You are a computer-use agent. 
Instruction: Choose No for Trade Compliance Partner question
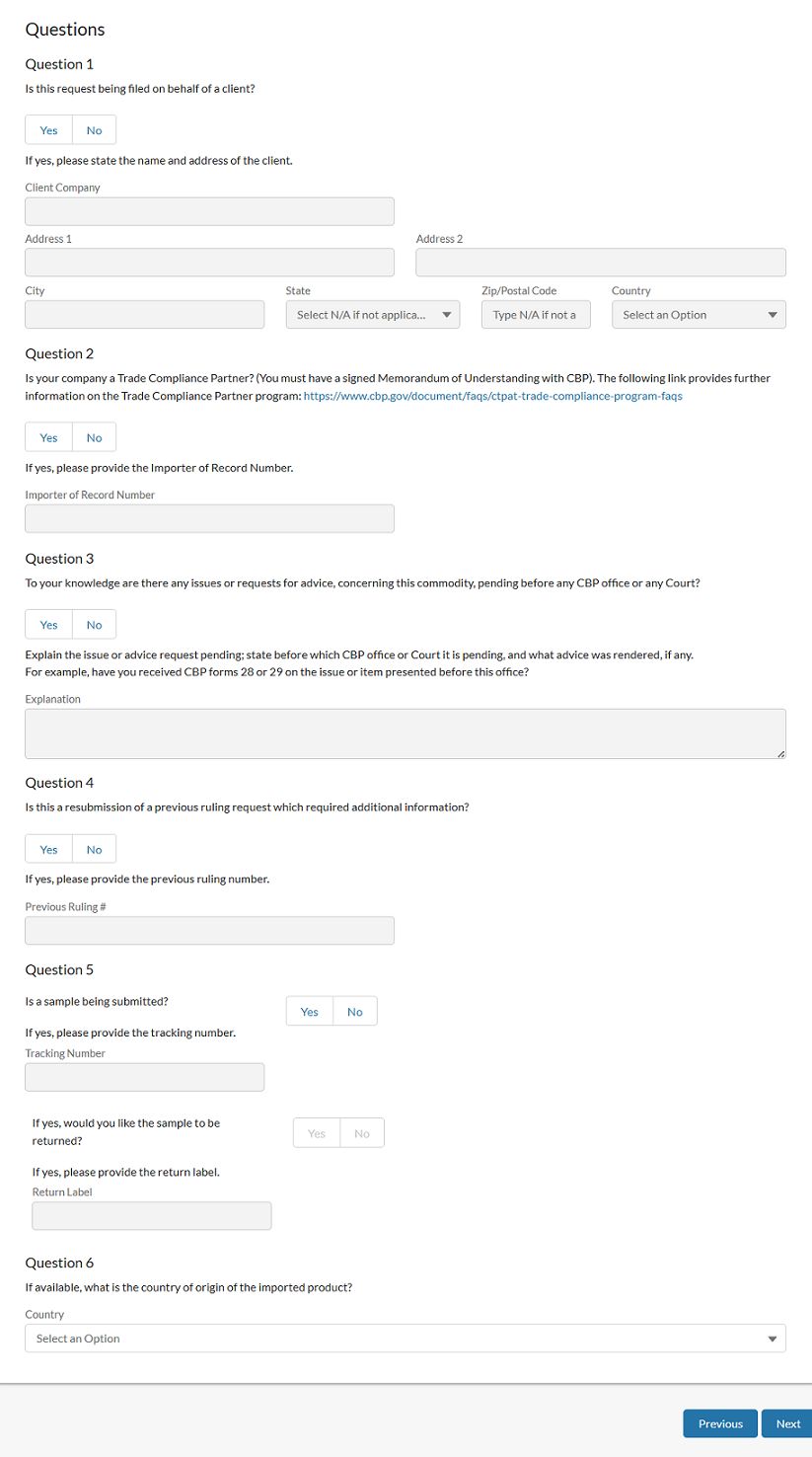(94, 437)
